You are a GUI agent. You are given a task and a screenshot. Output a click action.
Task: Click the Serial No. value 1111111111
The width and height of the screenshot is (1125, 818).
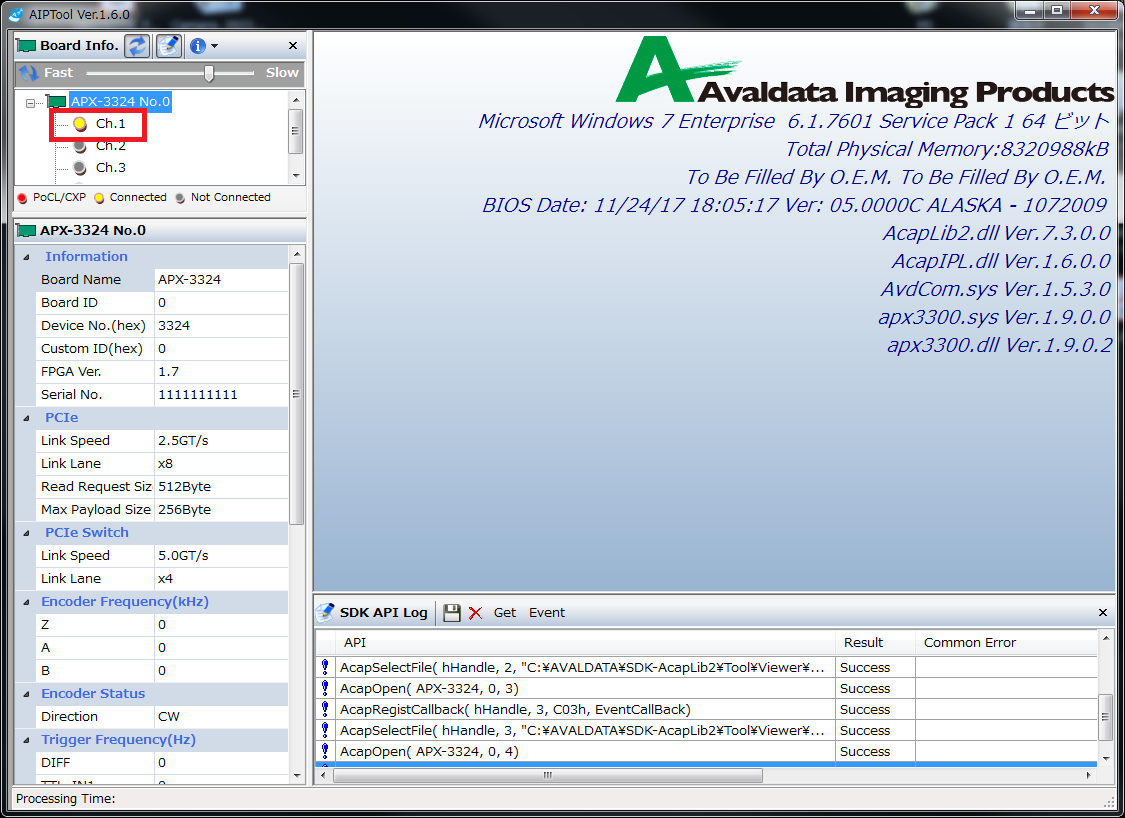221,395
